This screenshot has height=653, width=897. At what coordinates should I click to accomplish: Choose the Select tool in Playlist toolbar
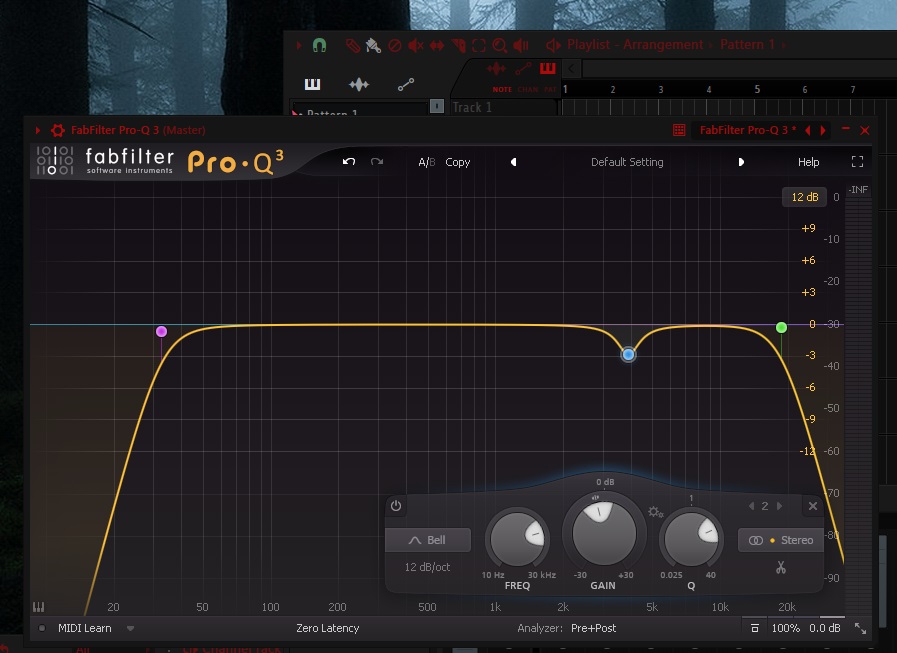coord(479,45)
